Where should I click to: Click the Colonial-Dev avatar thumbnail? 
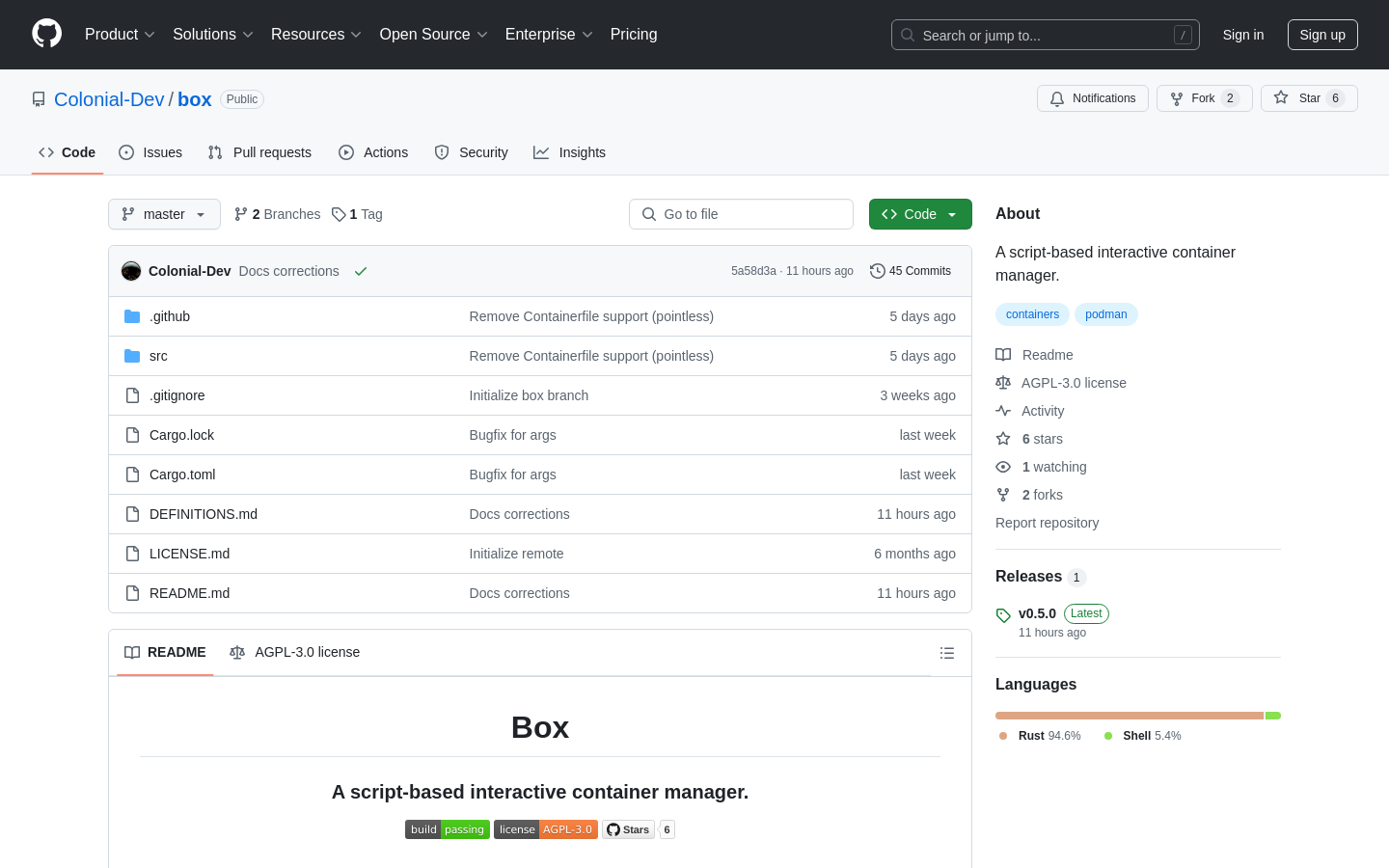pyautogui.click(x=131, y=271)
